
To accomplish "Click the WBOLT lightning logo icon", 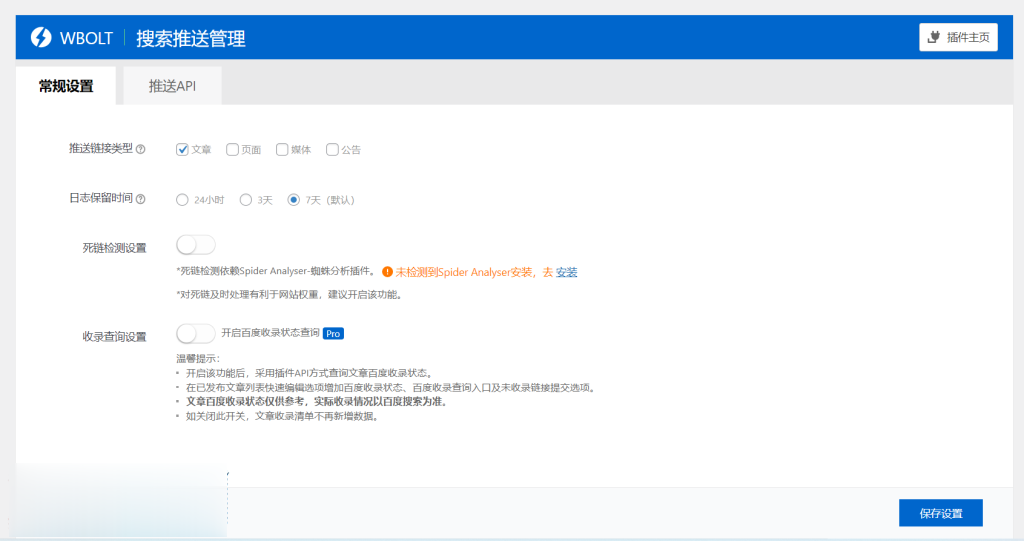I will point(41,37).
